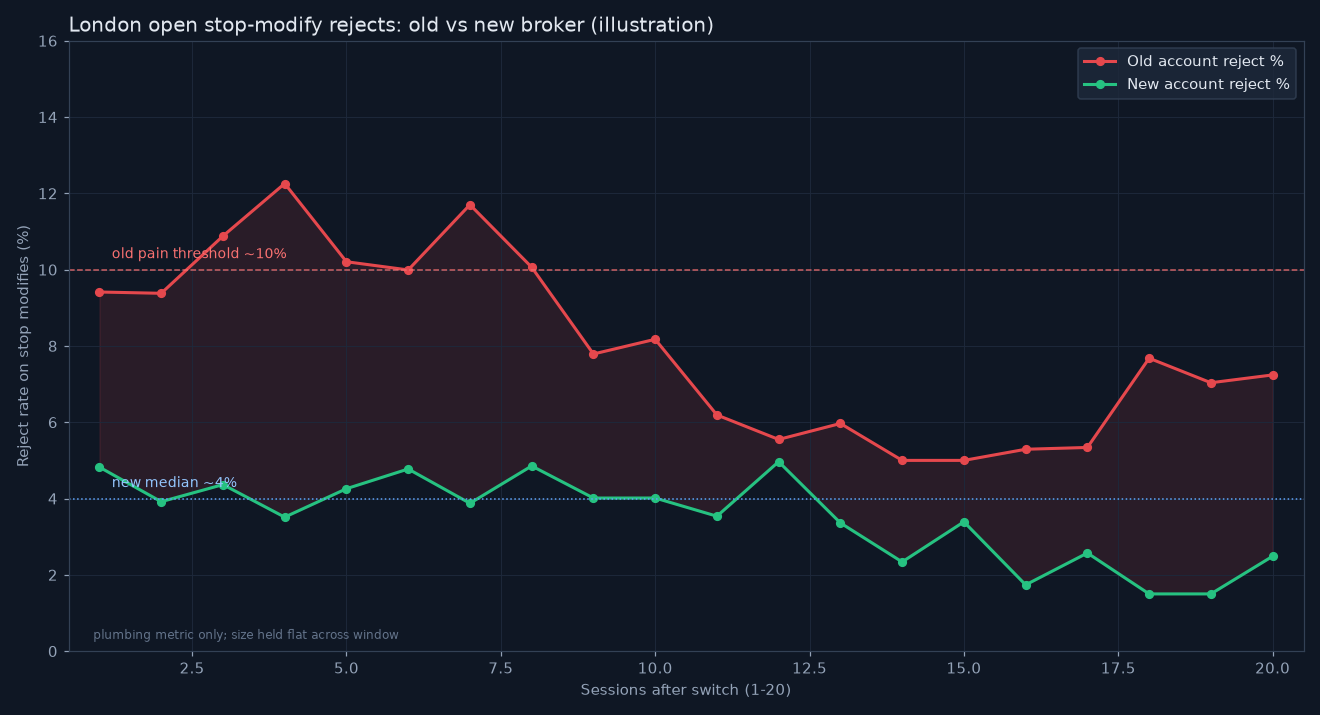
Task: Click the x-axis tick label 12.5
Action: 810,667
